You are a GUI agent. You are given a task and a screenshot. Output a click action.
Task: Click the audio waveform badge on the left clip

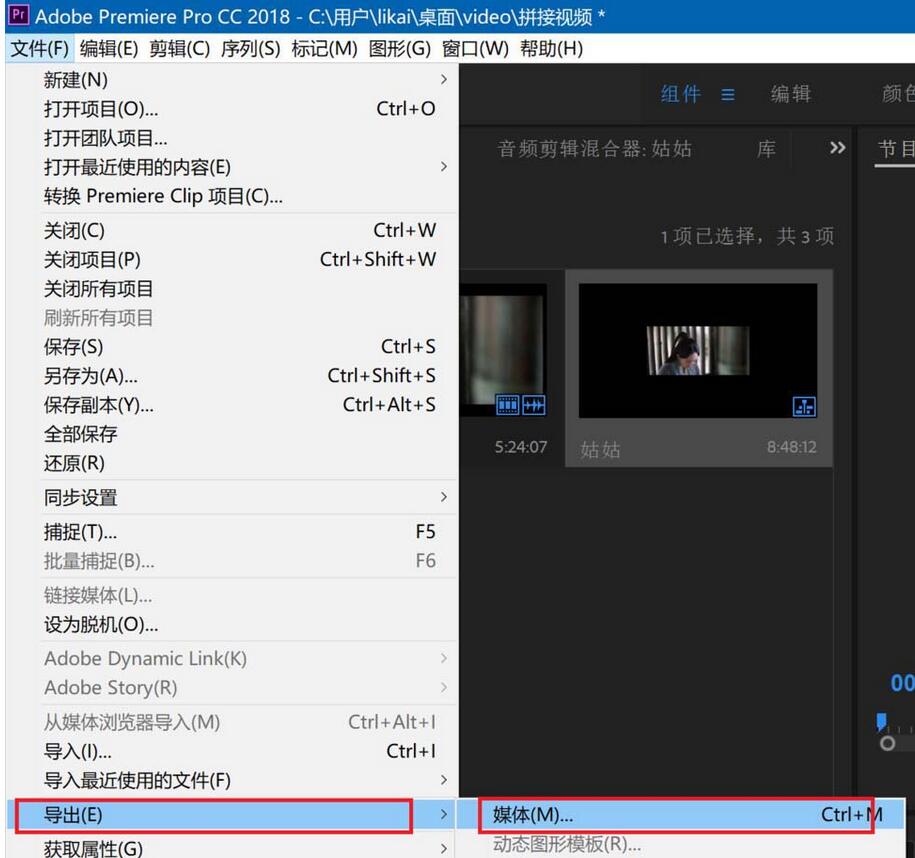pyautogui.click(x=533, y=405)
